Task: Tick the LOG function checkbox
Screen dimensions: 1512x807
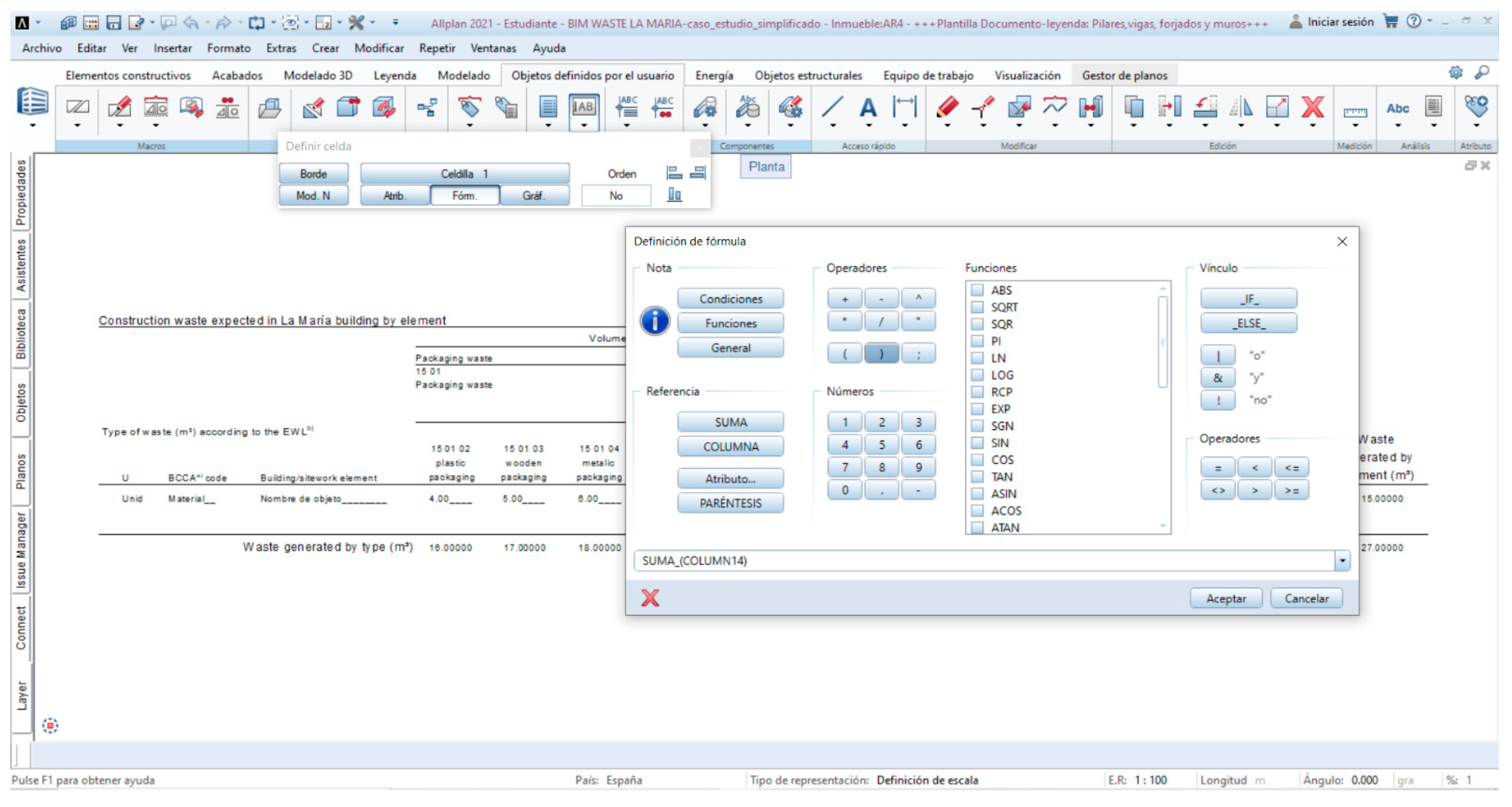Action: [977, 374]
